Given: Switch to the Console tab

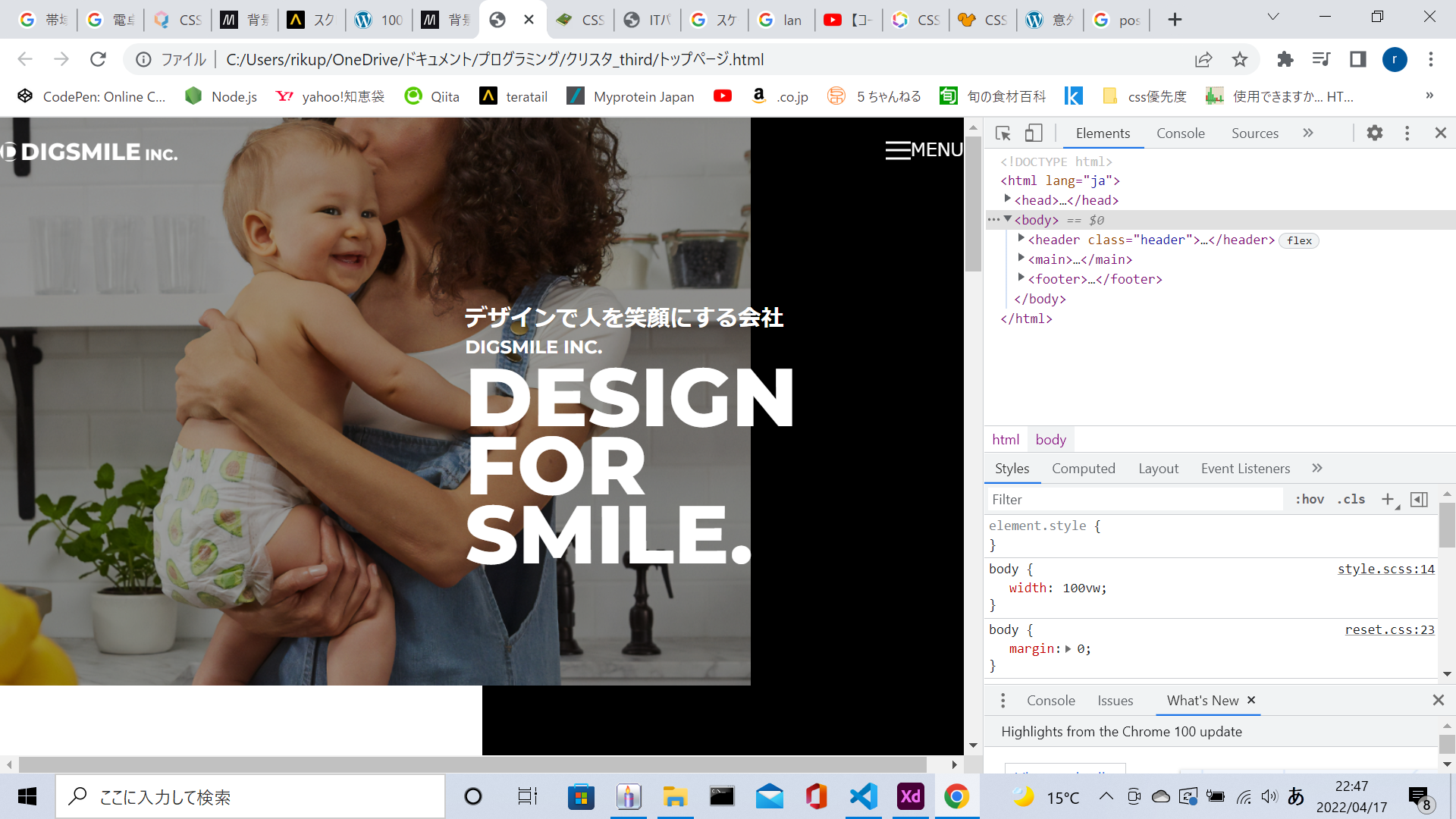Looking at the screenshot, I should tap(1180, 133).
